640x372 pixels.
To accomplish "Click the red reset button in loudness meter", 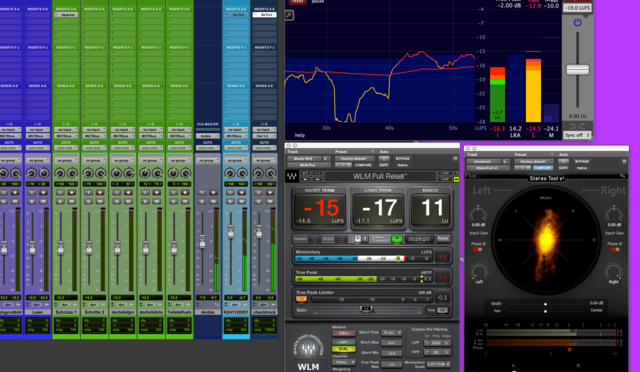I will click(298, 2).
